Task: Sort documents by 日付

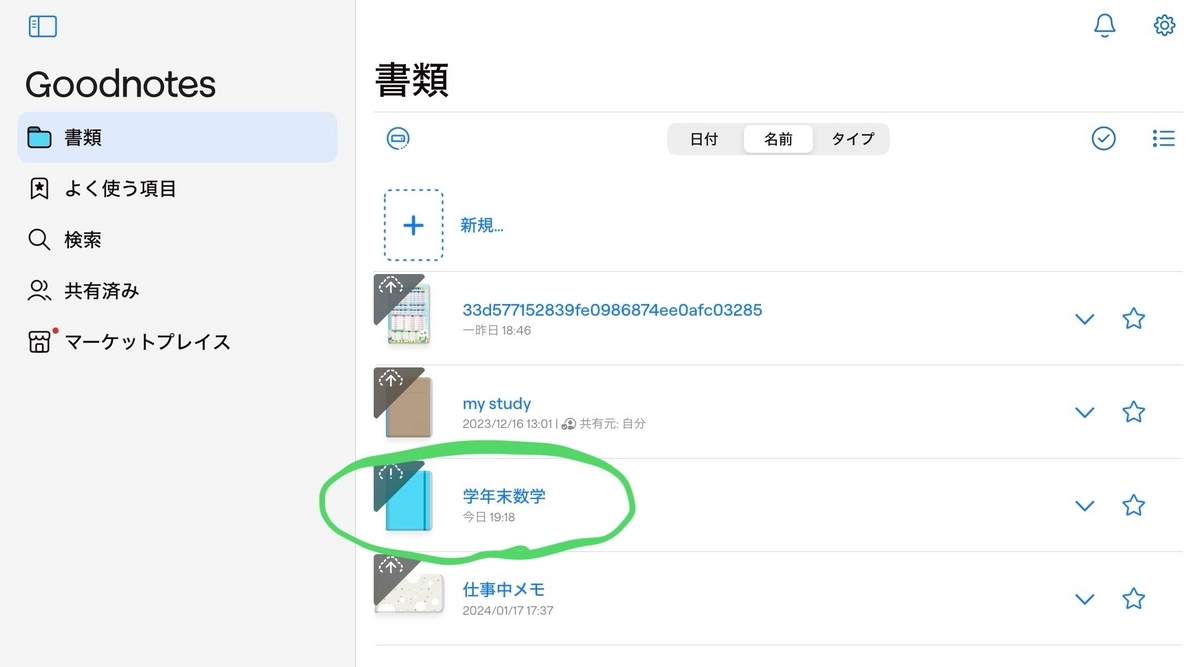Action: tap(704, 139)
